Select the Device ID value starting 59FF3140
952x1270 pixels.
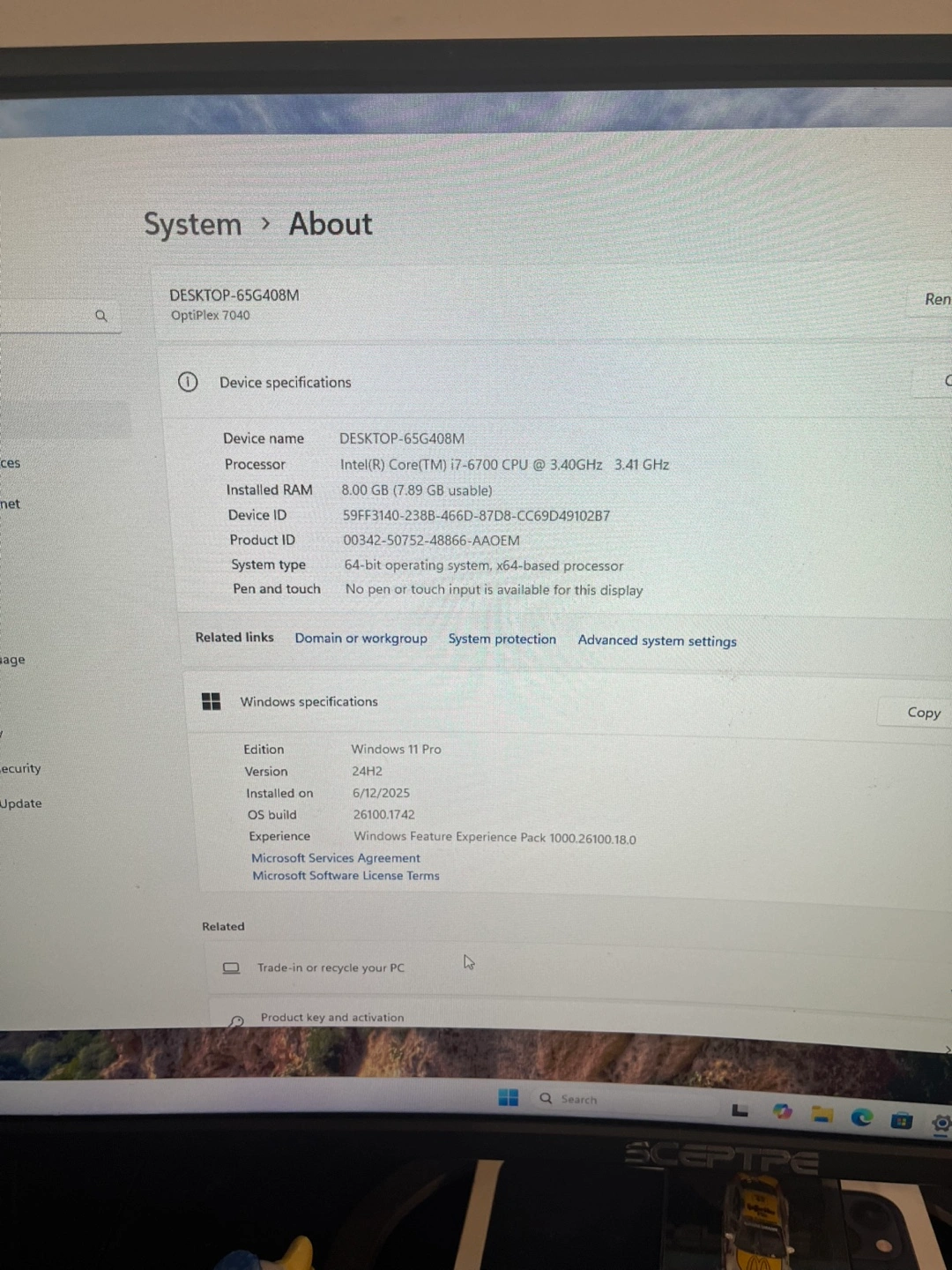click(476, 515)
